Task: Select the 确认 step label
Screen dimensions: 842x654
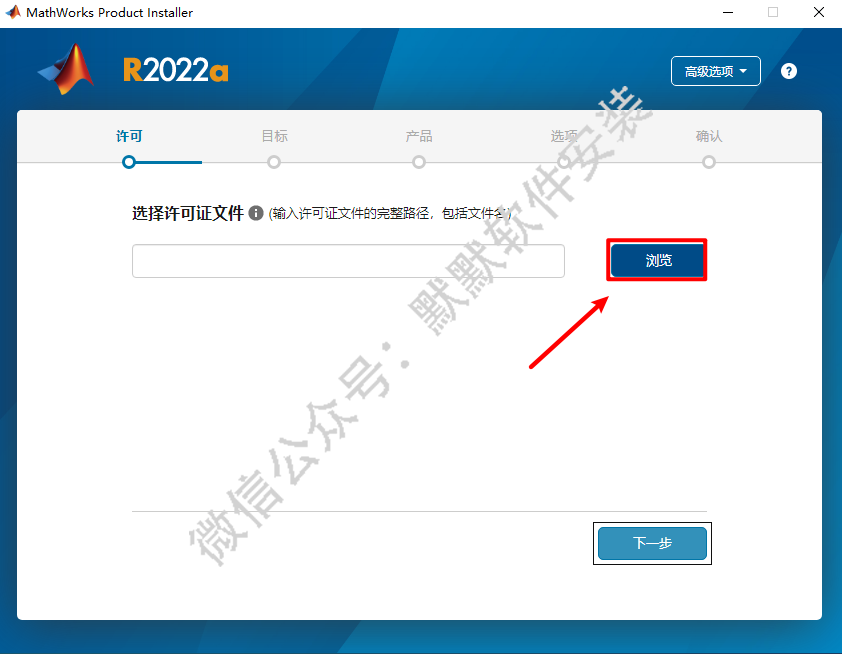Action: 709,136
